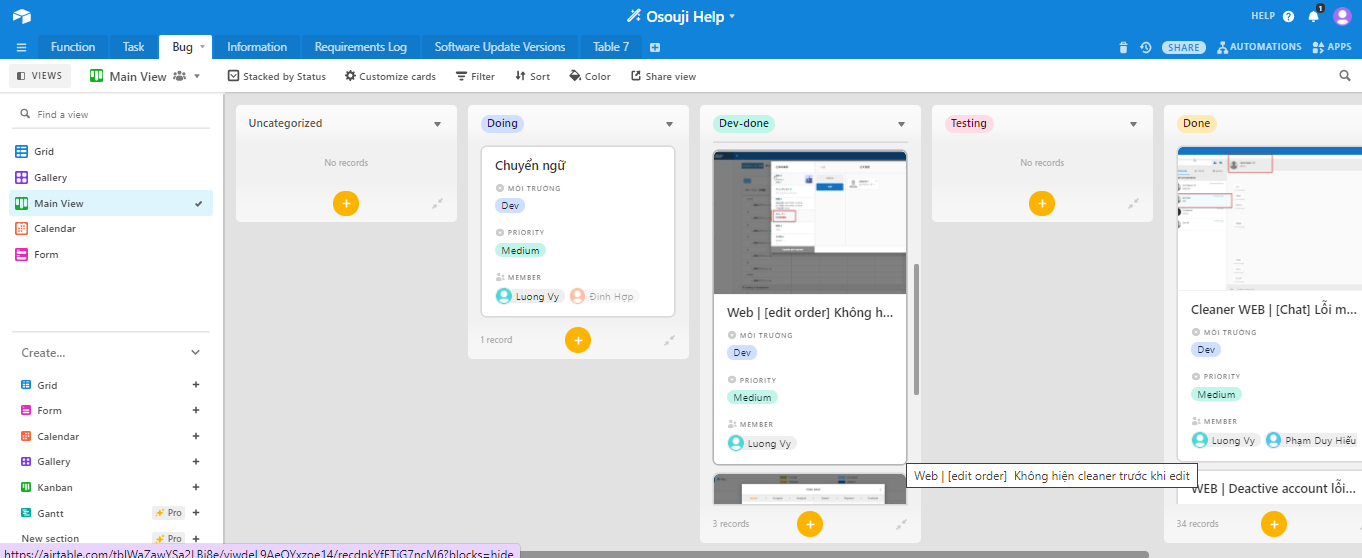Viewport: 1362px width, 558px height.
Task: Create new Gallery view with plus
Action: point(196,462)
